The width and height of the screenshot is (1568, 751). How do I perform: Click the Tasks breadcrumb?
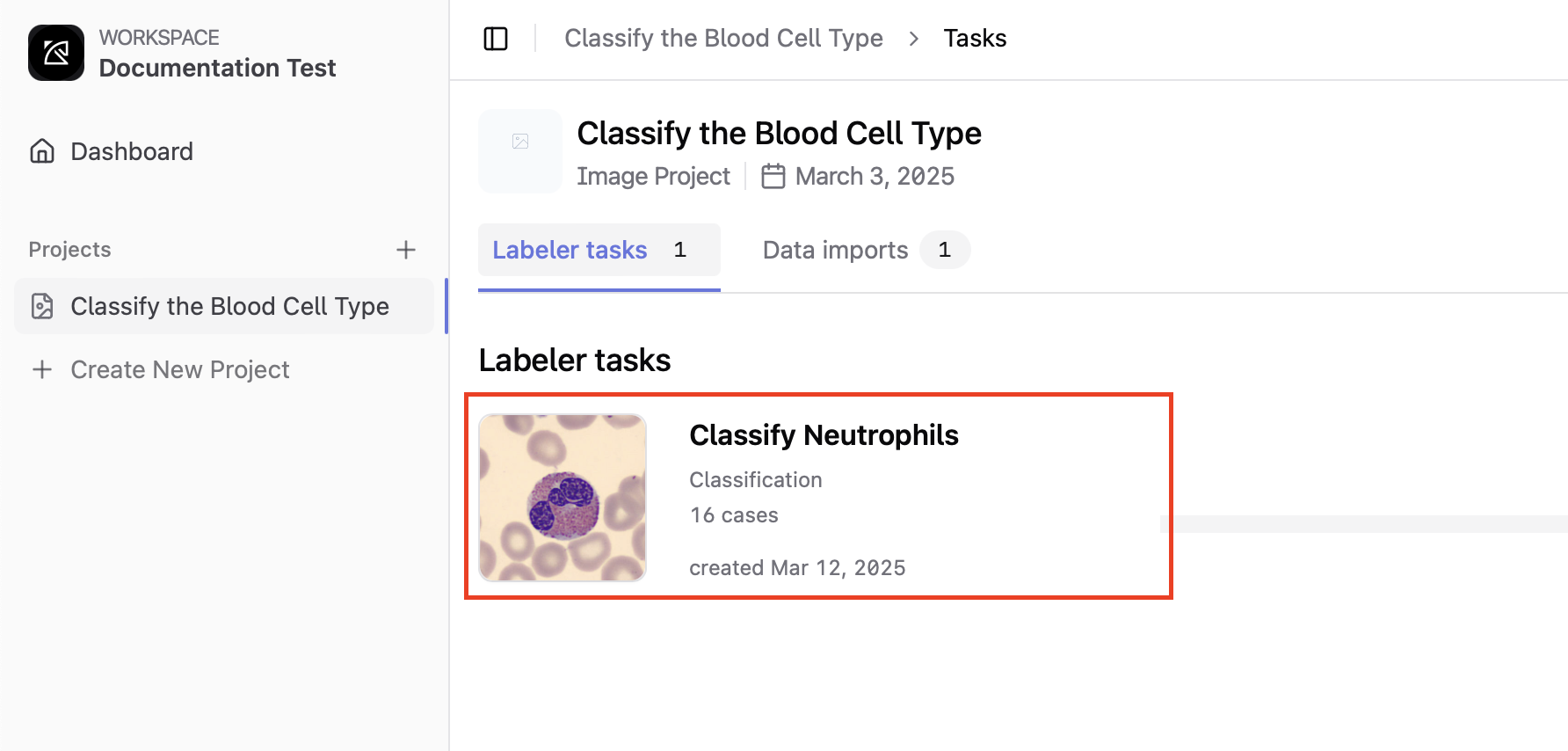point(975,39)
